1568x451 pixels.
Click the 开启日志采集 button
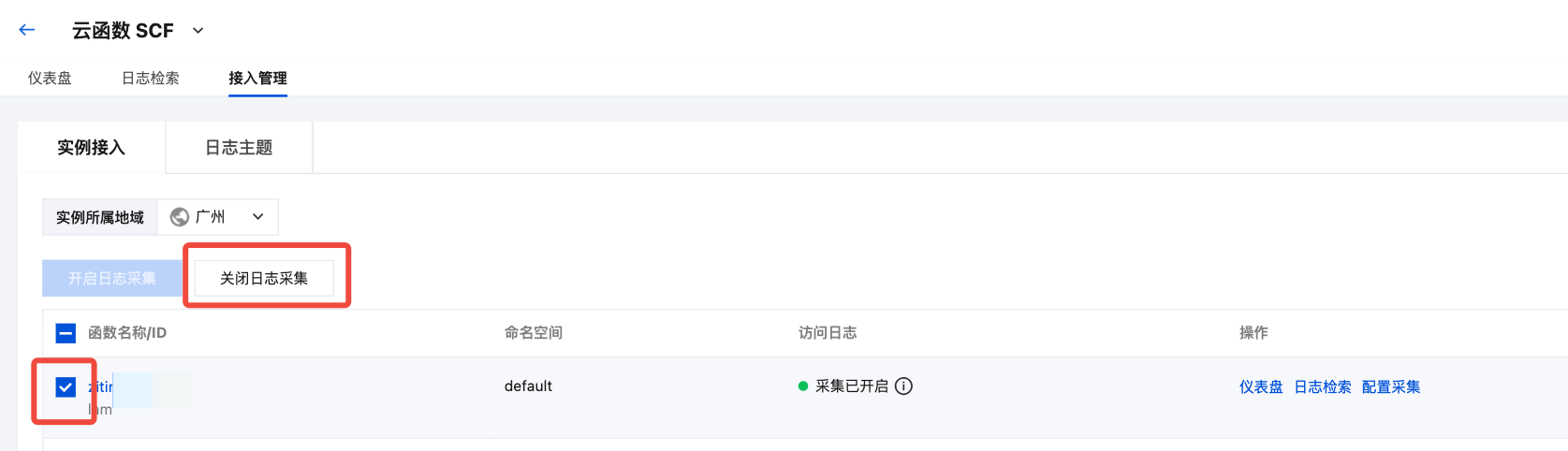(x=112, y=278)
